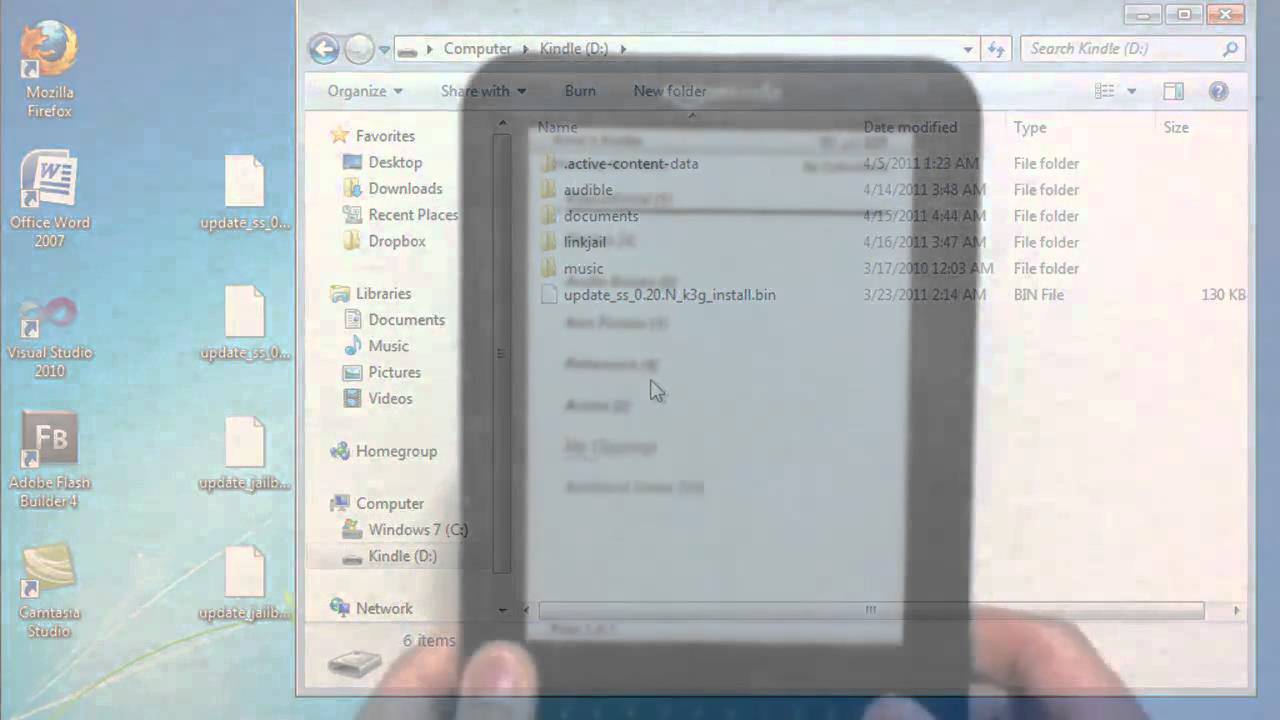The image size is (1280, 720).
Task: Create a folder with New folder button
Action: click(670, 91)
